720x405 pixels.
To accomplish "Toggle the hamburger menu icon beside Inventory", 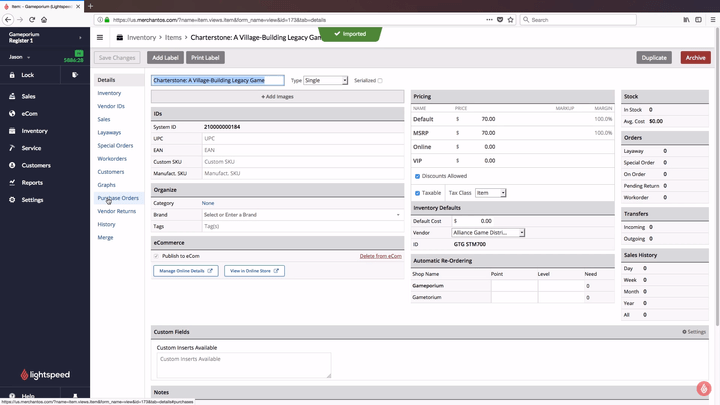I will pos(100,38).
